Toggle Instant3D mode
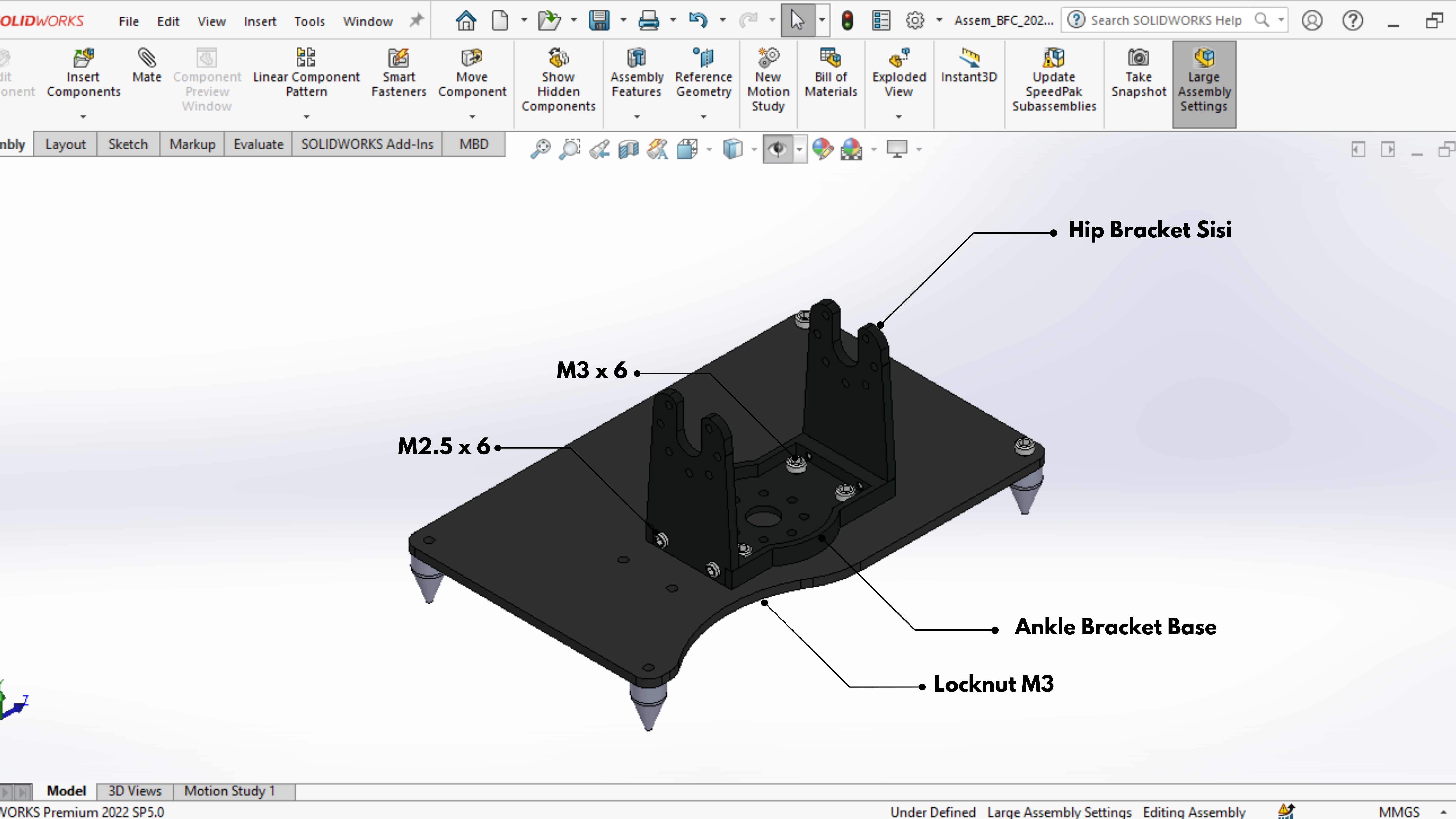 click(969, 66)
